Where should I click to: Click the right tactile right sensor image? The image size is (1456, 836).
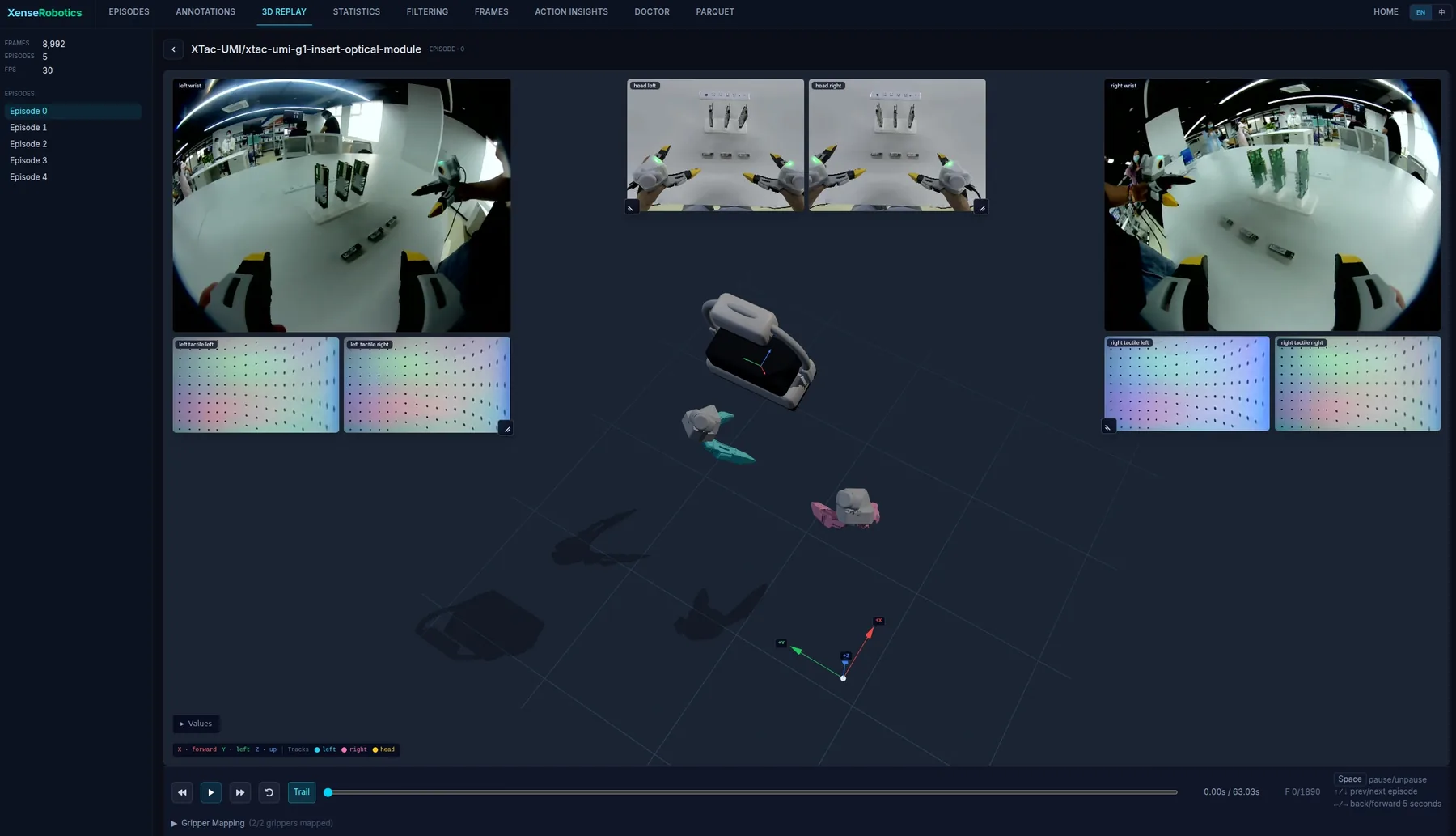coord(1357,384)
